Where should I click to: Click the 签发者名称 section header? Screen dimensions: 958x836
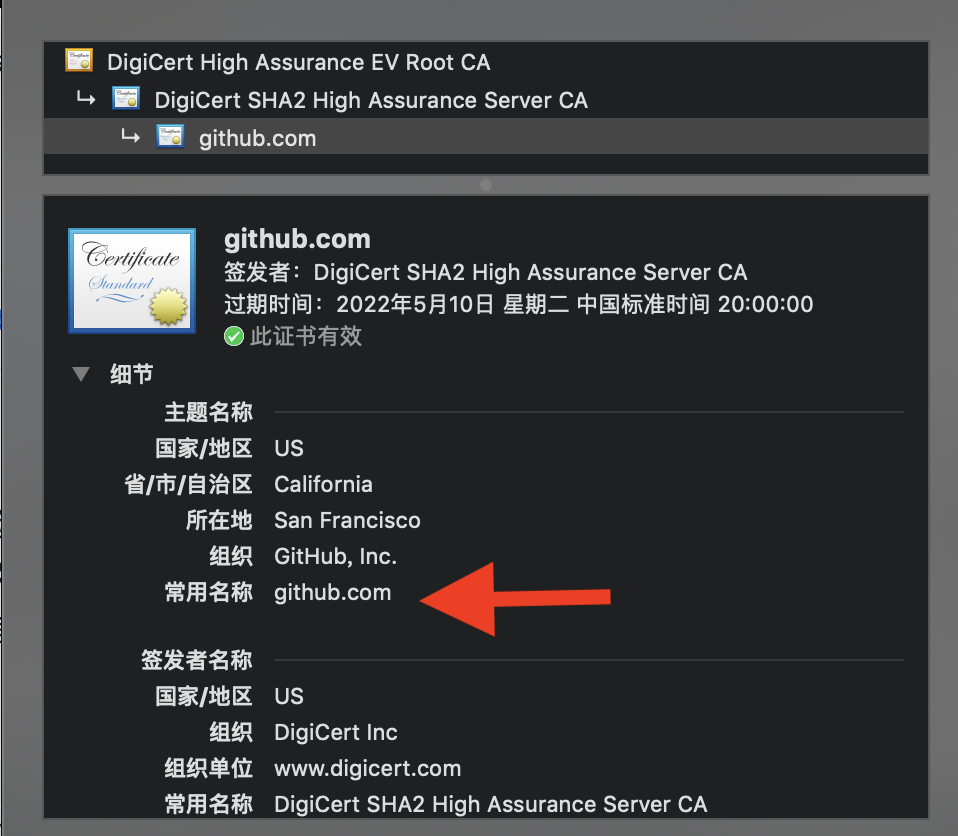click(196, 659)
